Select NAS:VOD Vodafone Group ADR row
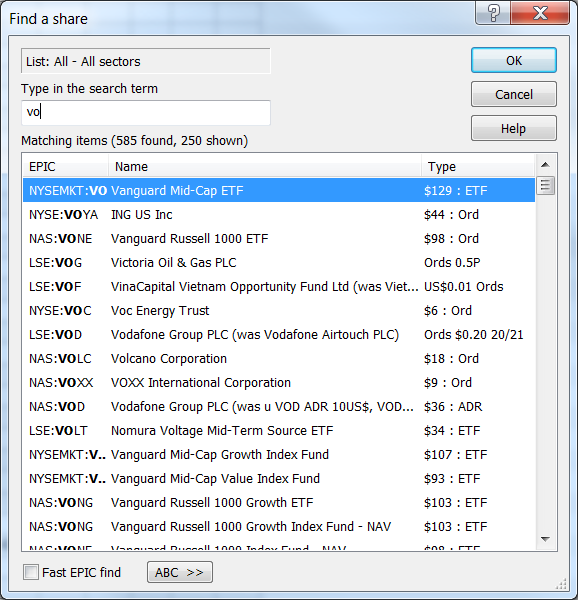This screenshot has height=600, width=578. coord(279,406)
